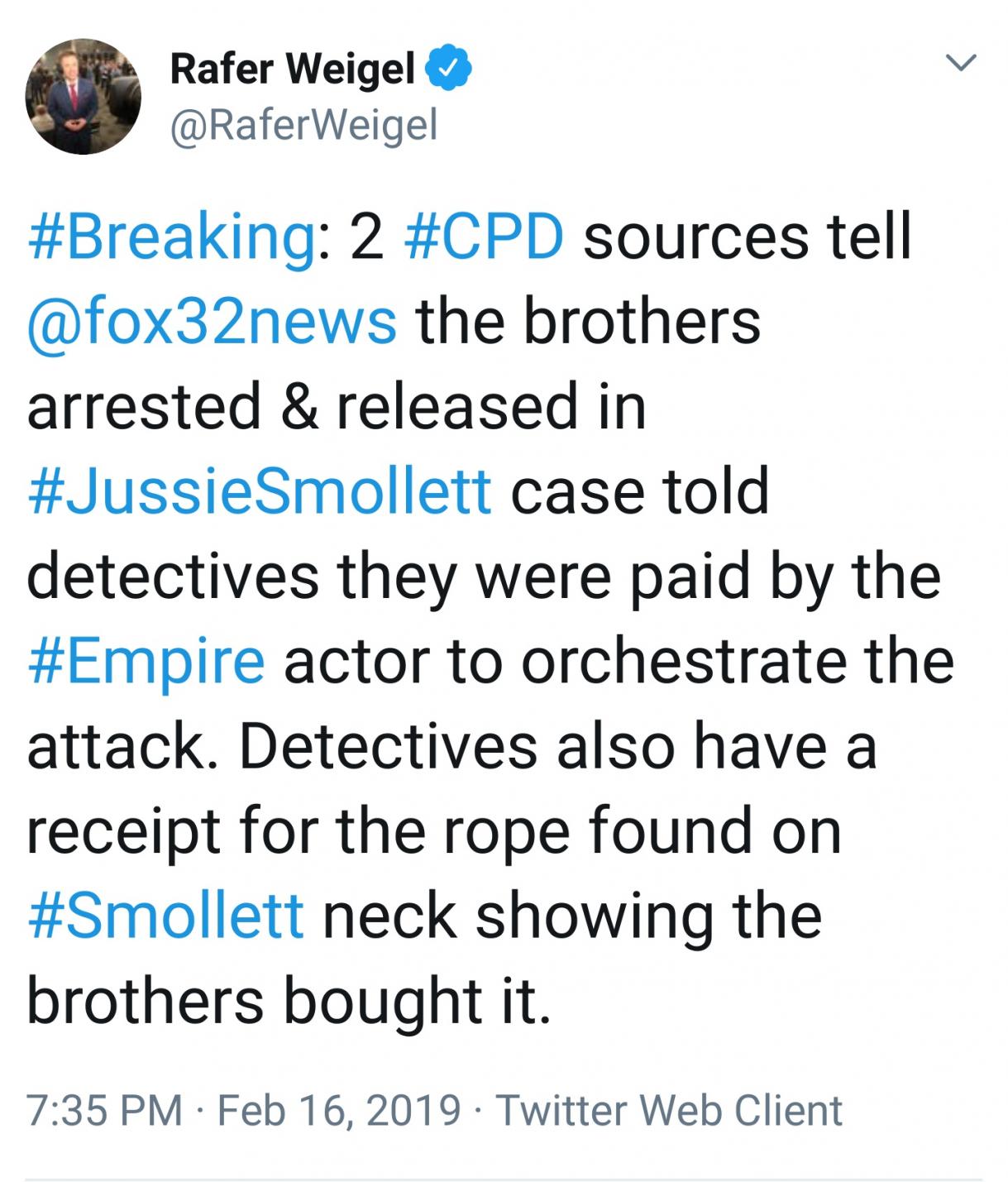Open the @fox32news mention
Screen dimensions: 1008x1182
(x=212, y=322)
